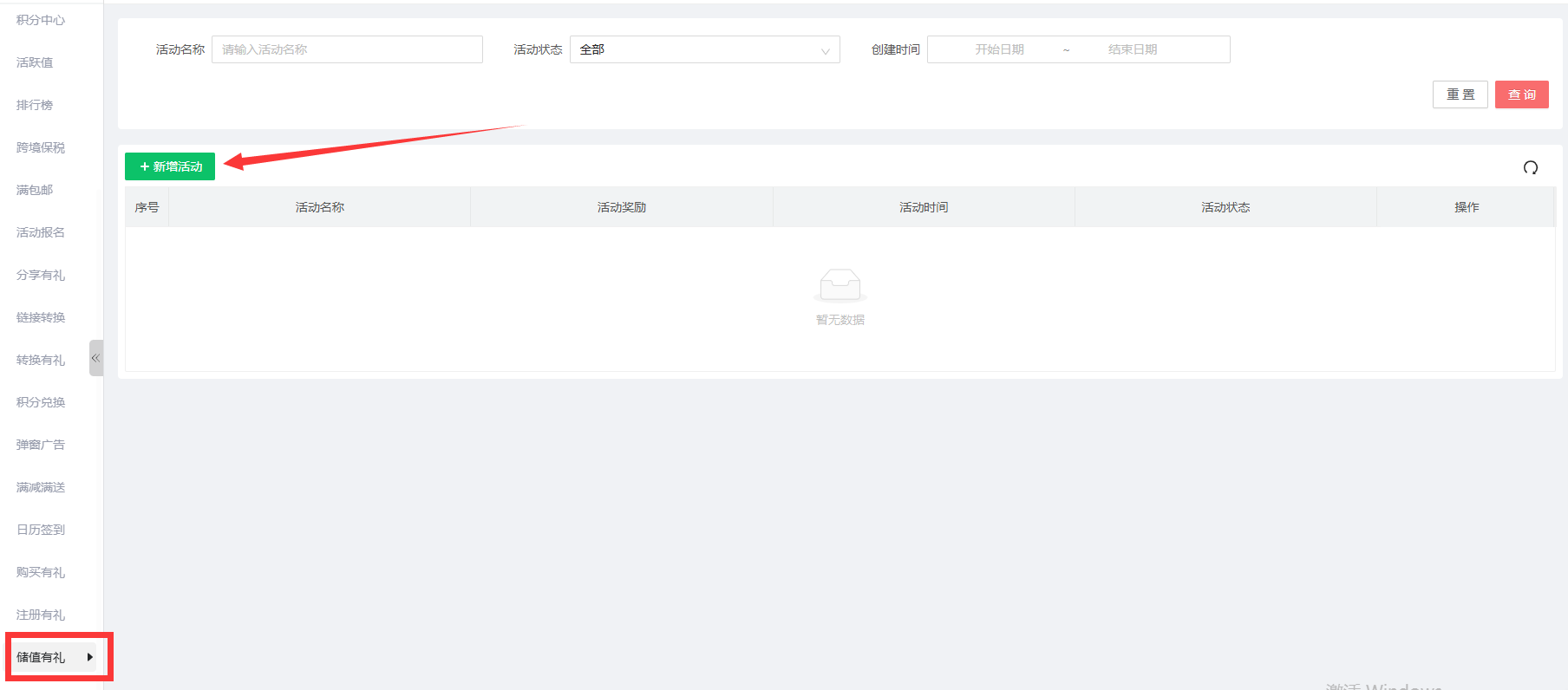
Task: Click the arrow beside 储值有礼
Action: click(x=89, y=657)
